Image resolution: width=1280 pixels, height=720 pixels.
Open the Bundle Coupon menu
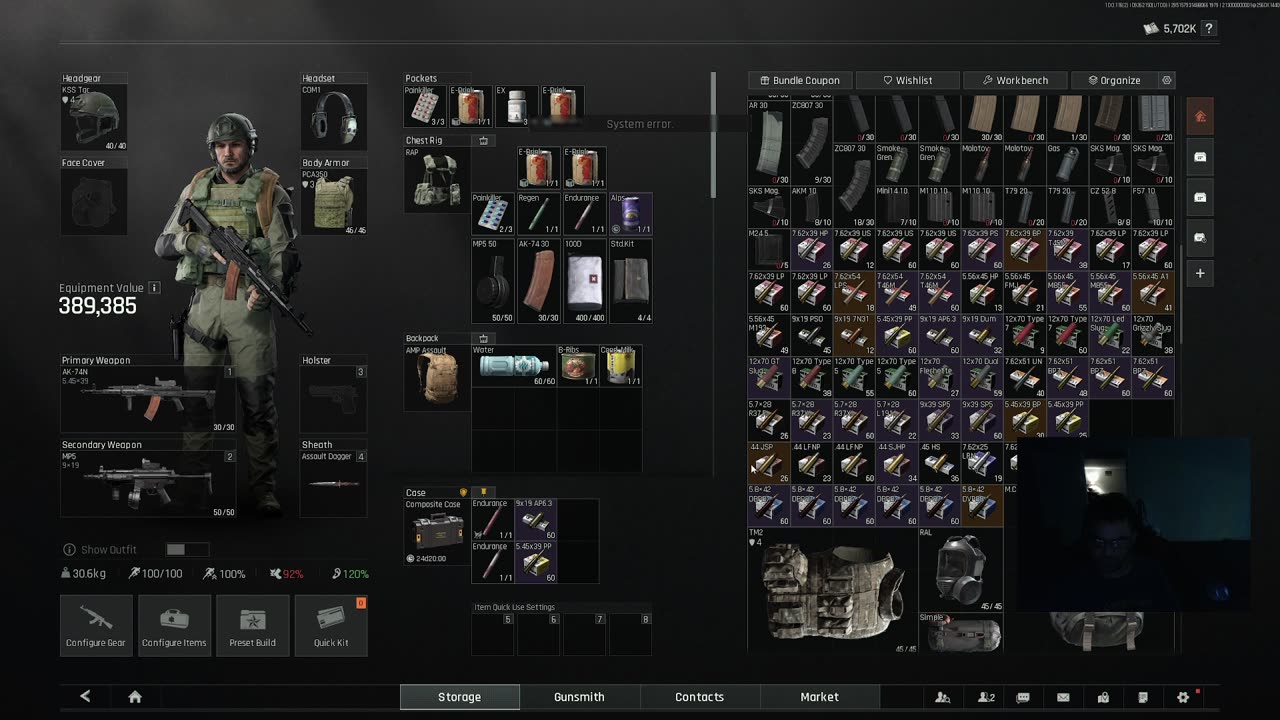(800, 80)
